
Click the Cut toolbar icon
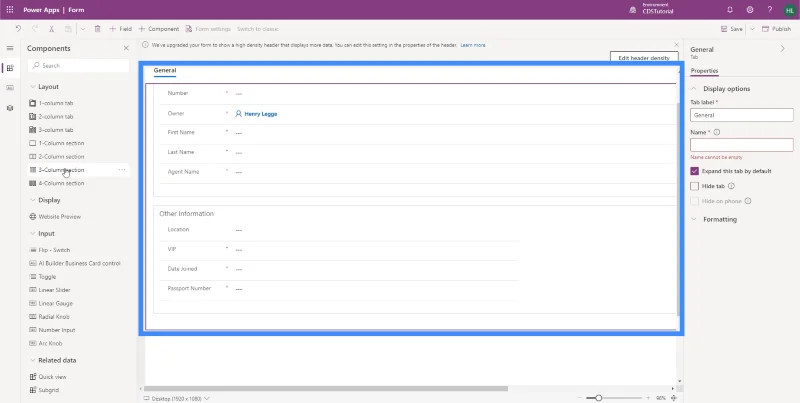52,29
